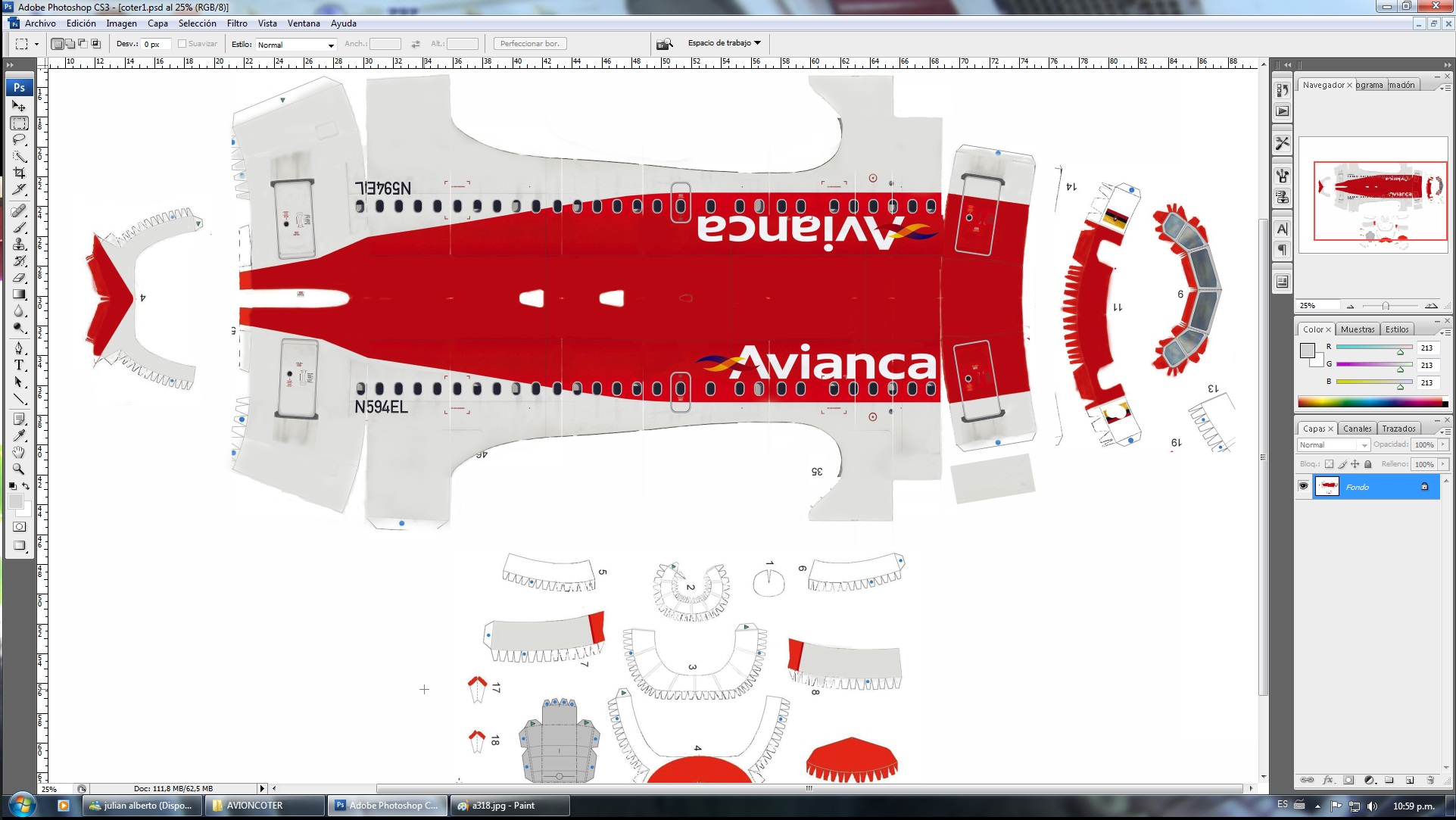Image resolution: width=1456 pixels, height=820 pixels.
Task: Select the Move tool
Action: (x=19, y=107)
